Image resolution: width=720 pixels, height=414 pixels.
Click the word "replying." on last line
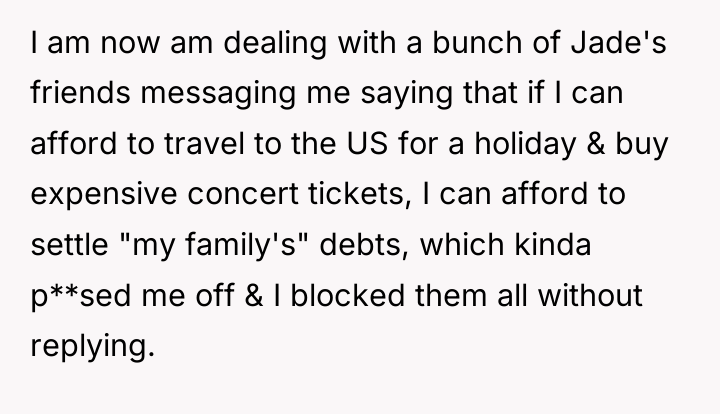tap(92, 346)
